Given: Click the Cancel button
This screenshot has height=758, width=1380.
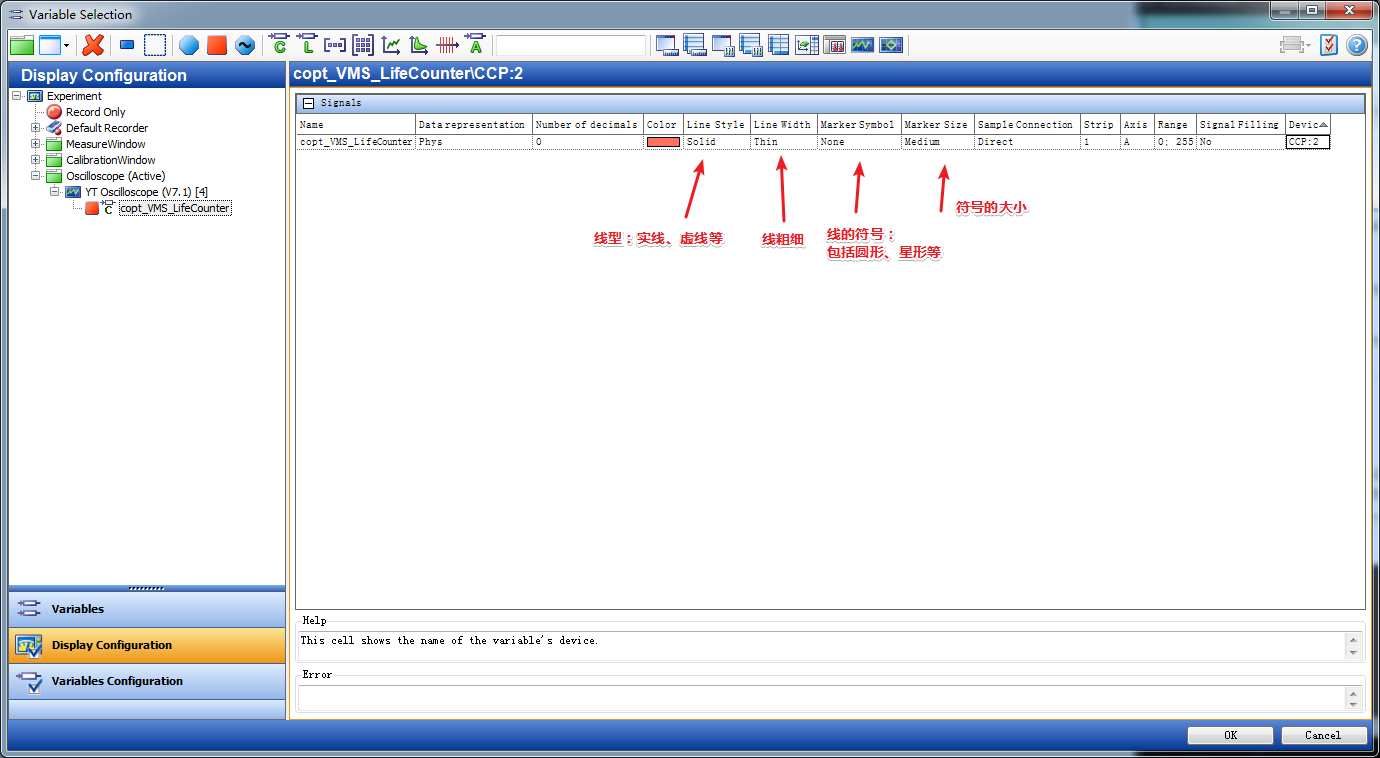Looking at the screenshot, I should pyautogui.click(x=1323, y=735).
